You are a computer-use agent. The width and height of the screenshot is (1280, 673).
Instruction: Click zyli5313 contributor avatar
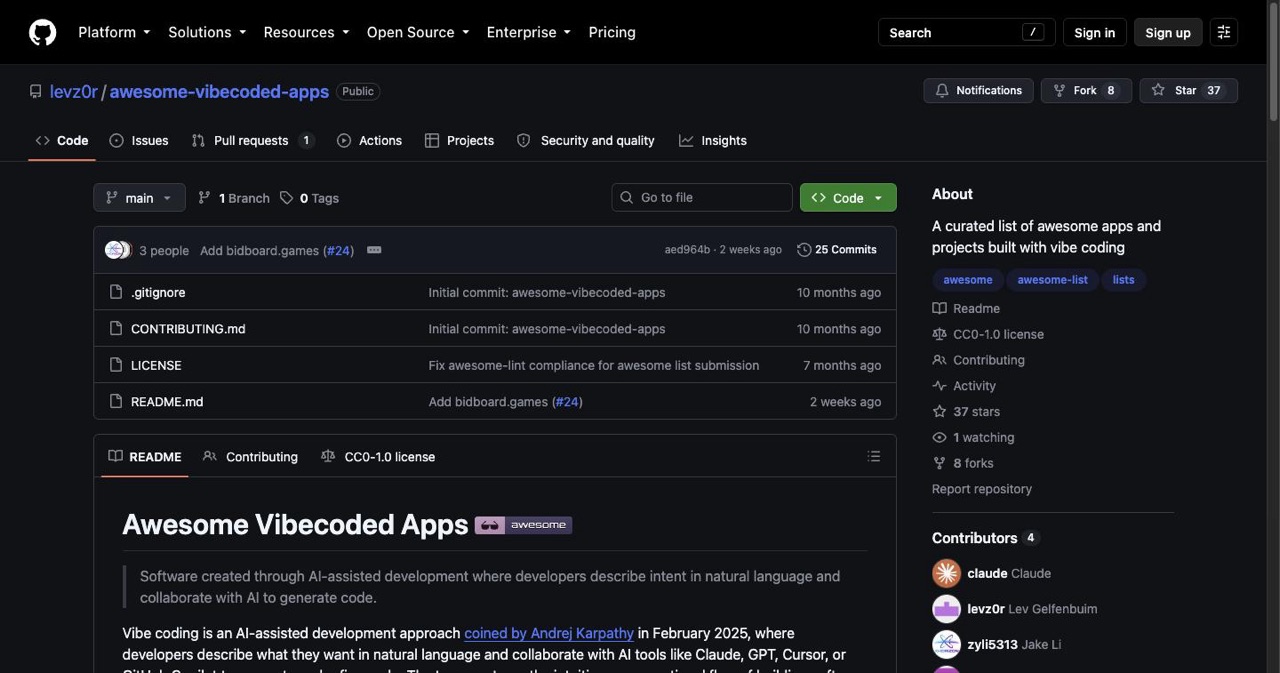[x=946, y=645]
